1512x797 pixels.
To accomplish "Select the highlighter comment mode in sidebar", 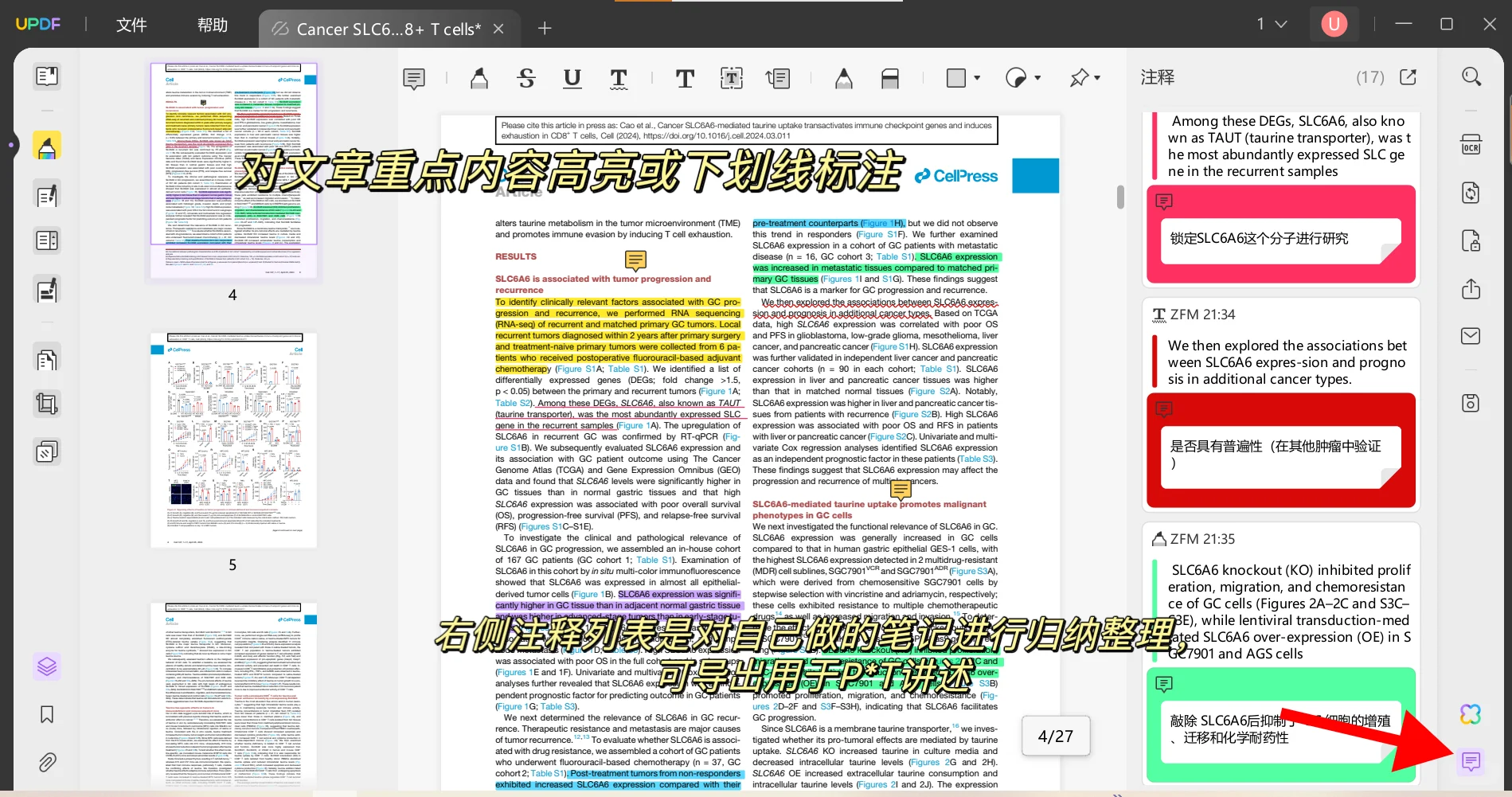I will click(47, 146).
